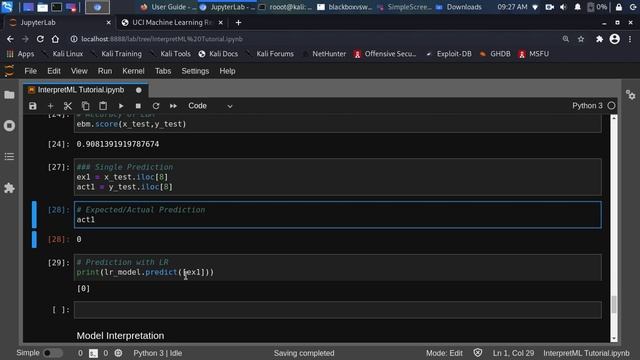Open browser three-dot menu
The width and height of the screenshot is (640, 360).
point(630,39)
